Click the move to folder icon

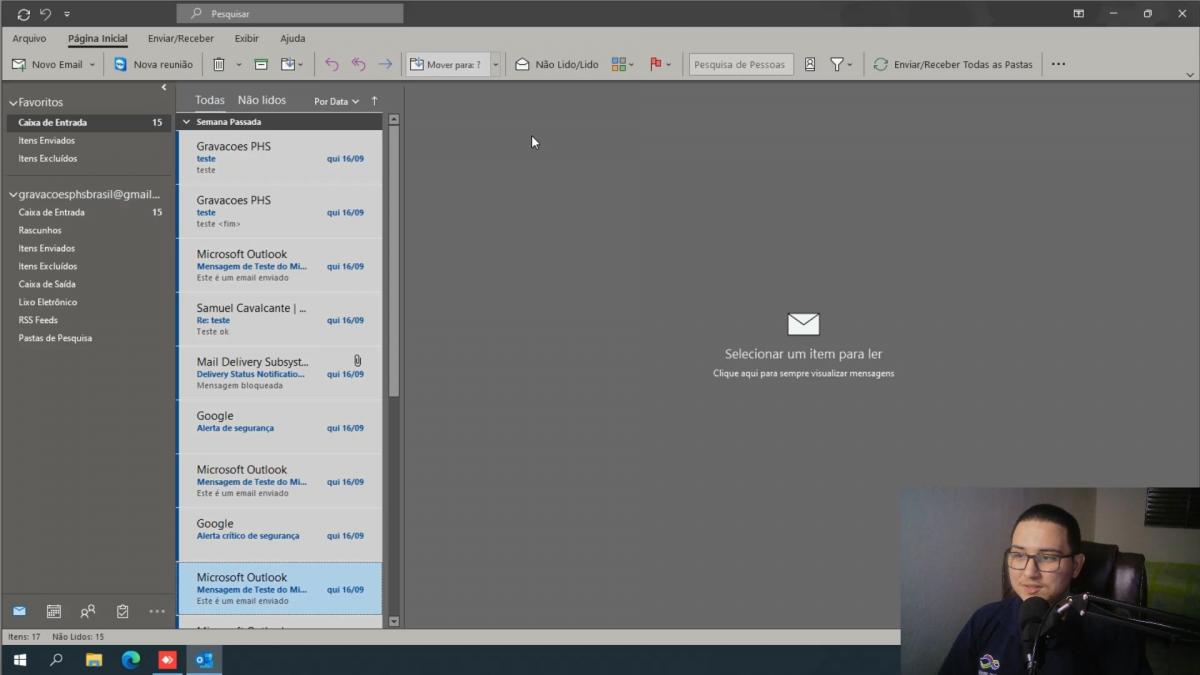pyautogui.click(x=292, y=64)
